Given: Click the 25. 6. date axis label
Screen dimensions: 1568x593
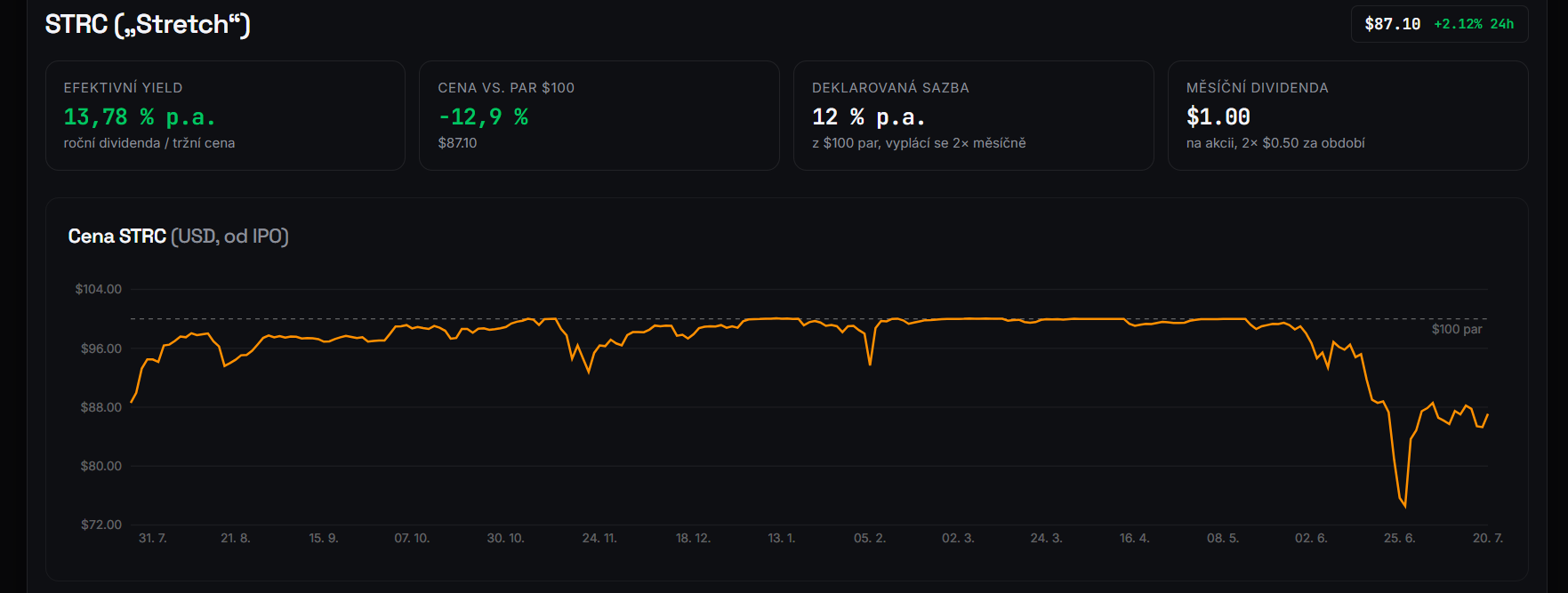Looking at the screenshot, I should [x=1399, y=538].
